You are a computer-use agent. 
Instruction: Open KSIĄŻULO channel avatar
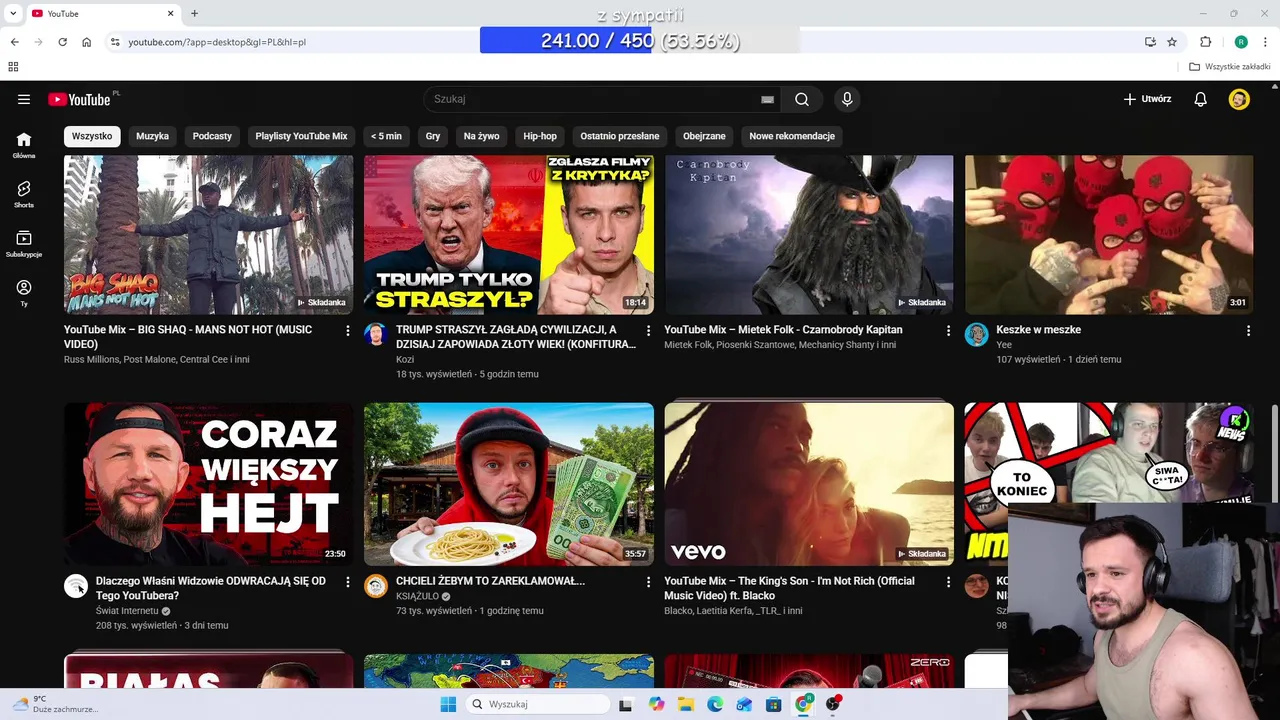[376, 586]
